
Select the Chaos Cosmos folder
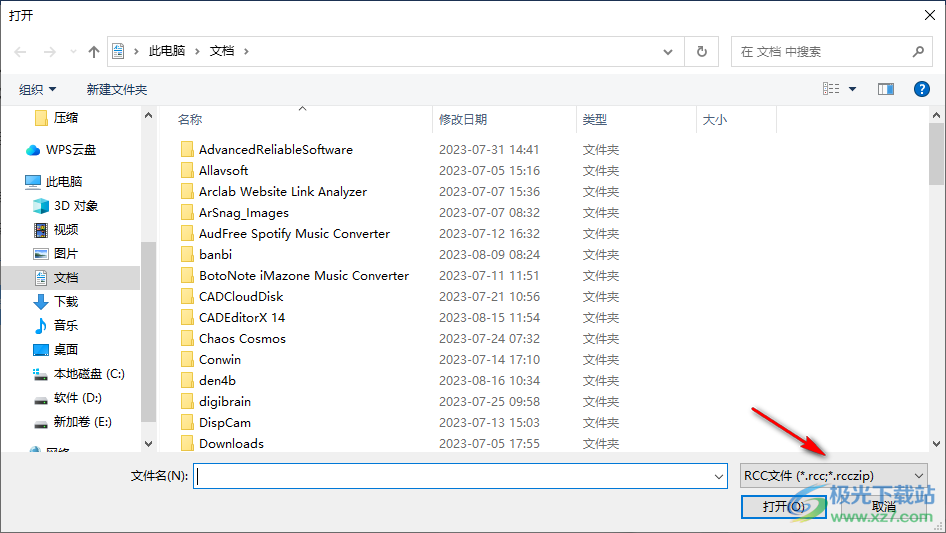click(x=242, y=339)
